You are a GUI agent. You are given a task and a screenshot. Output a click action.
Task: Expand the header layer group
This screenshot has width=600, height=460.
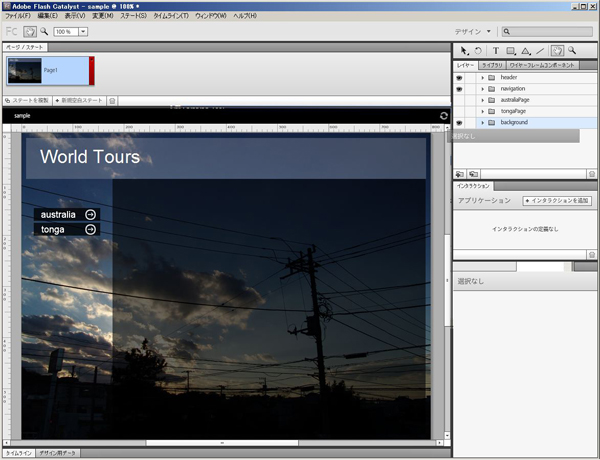[483, 78]
